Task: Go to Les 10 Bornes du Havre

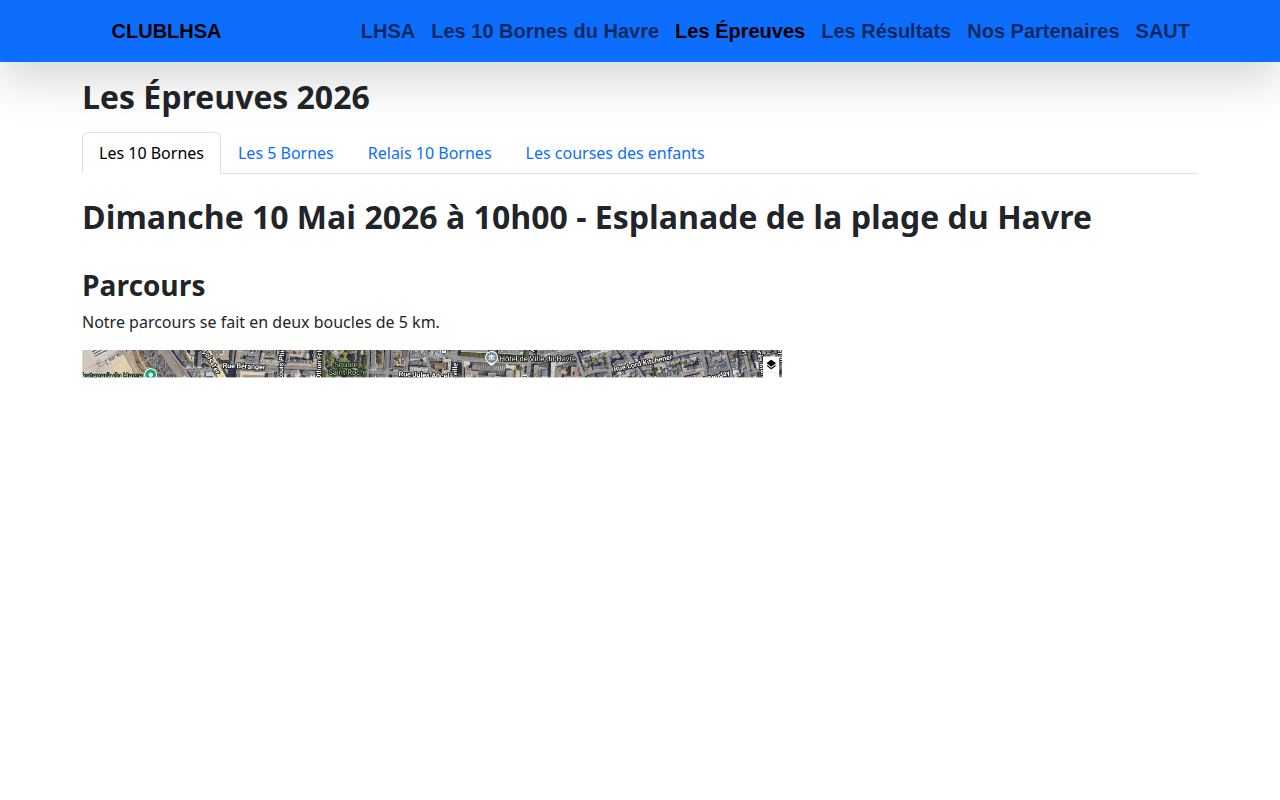Action: tap(545, 31)
